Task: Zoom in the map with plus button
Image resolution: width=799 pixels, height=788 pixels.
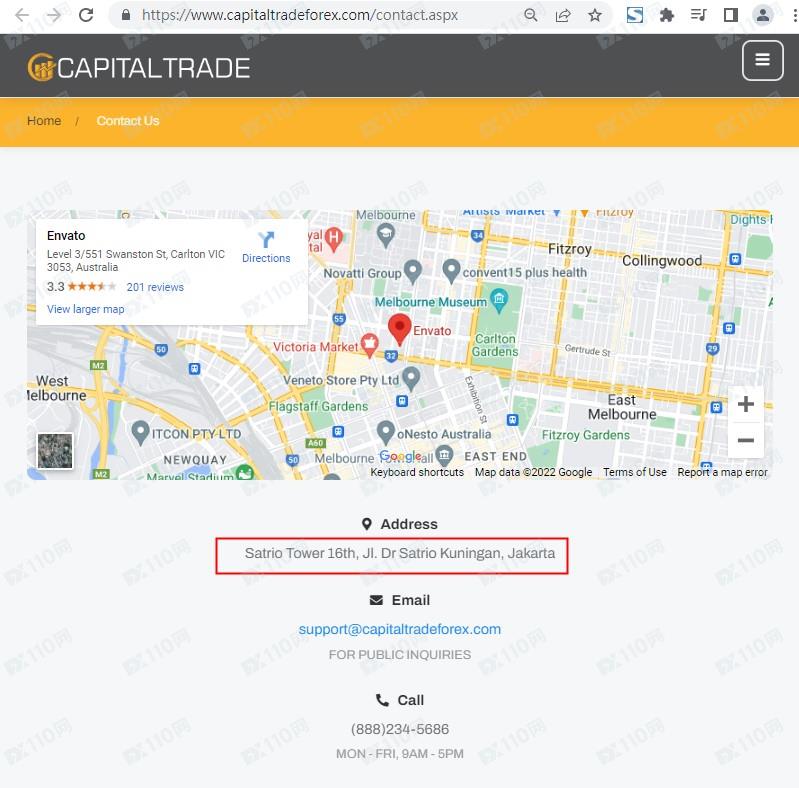Action: pyautogui.click(x=745, y=404)
